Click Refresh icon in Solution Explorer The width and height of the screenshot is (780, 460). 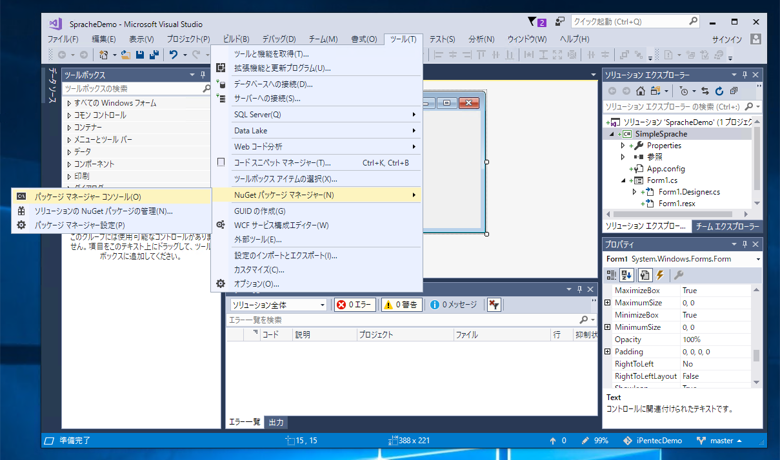[x=719, y=91]
